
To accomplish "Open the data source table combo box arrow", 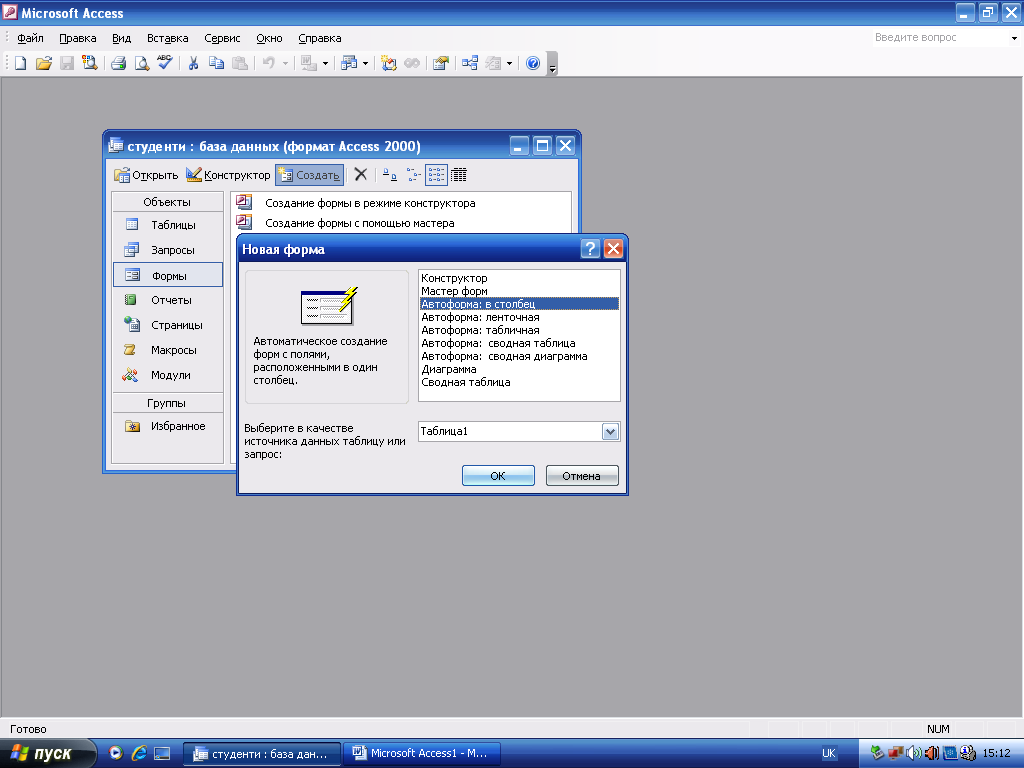I will pyautogui.click(x=610, y=432).
